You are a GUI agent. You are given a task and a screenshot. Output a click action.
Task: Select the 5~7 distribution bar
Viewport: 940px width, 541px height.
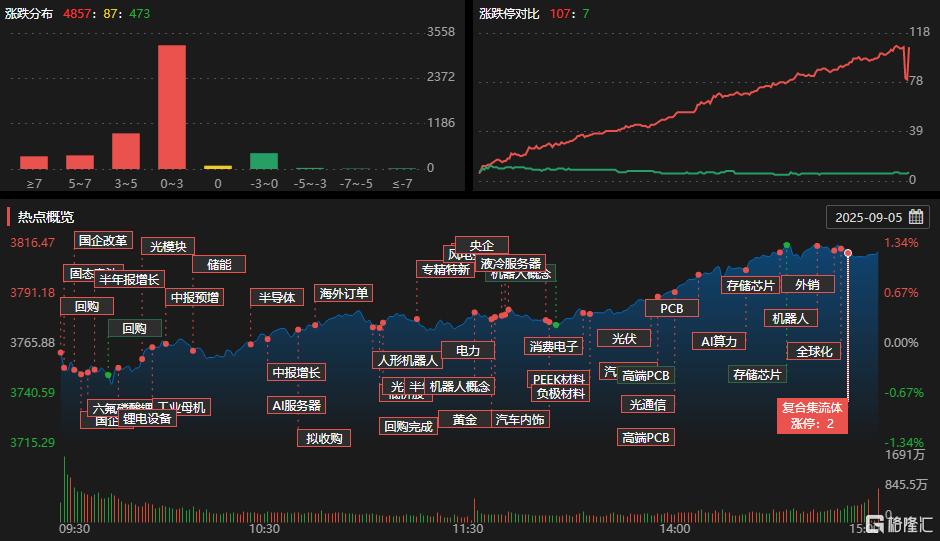[x=80, y=162]
